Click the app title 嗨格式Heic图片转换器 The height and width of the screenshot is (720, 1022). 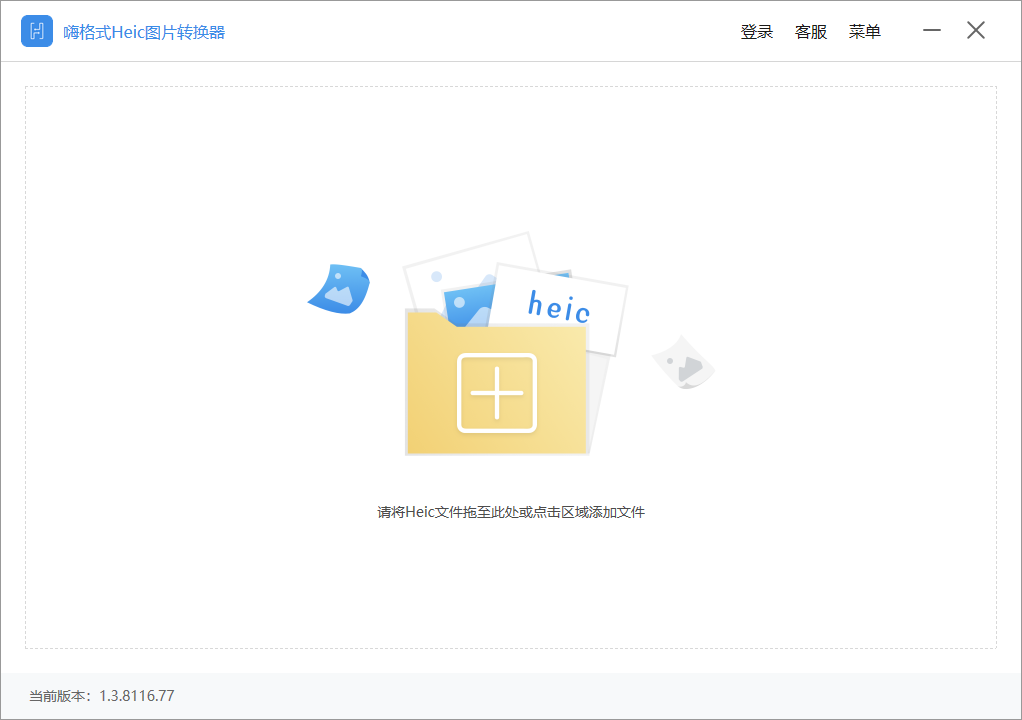pyautogui.click(x=145, y=31)
